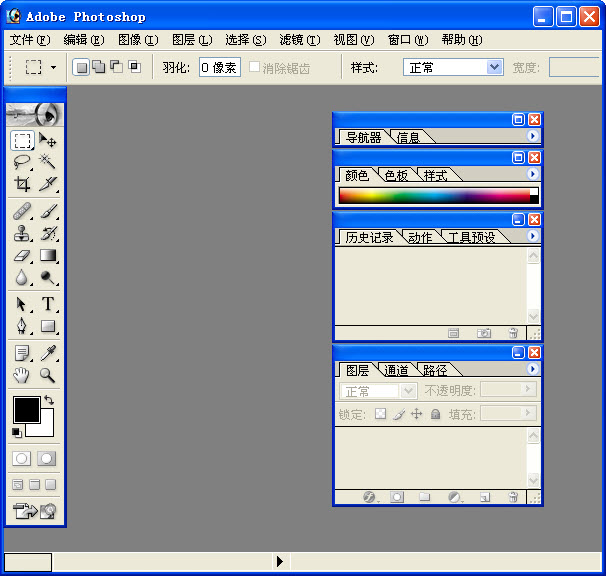Viewport: 606px width, 576px height.
Task: Click the history panel delete trash button
Action: tap(513, 332)
